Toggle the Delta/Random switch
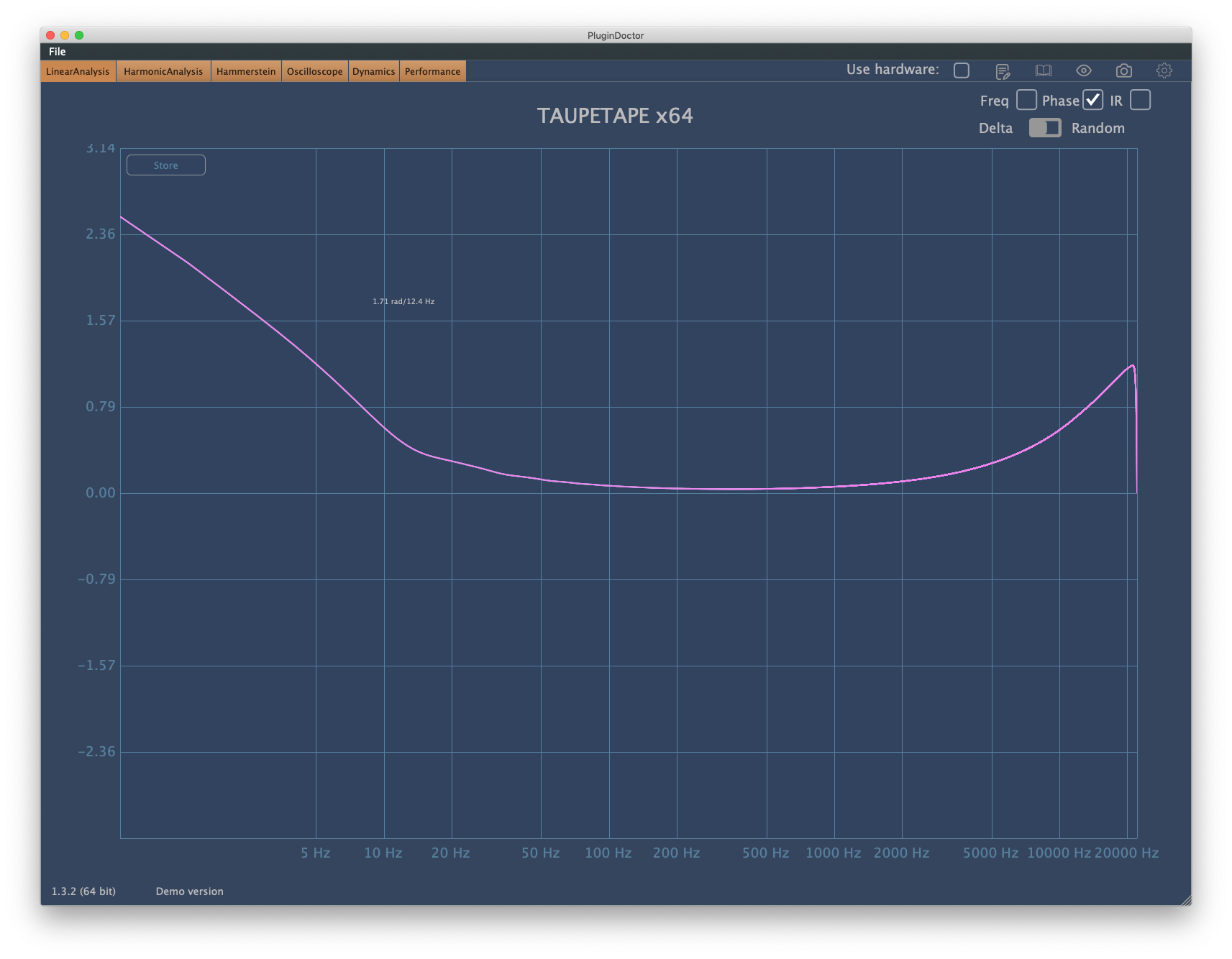 pos(1044,128)
